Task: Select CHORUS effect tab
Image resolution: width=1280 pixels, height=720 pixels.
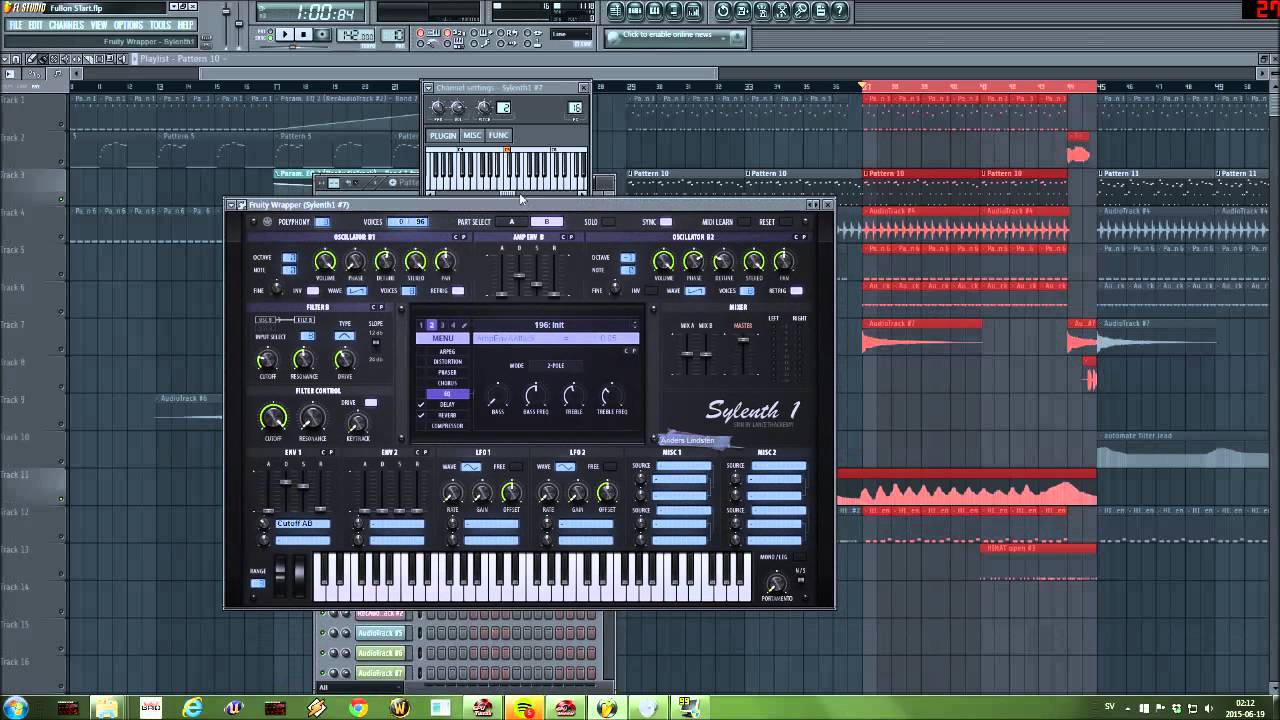Action: click(x=447, y=383)
